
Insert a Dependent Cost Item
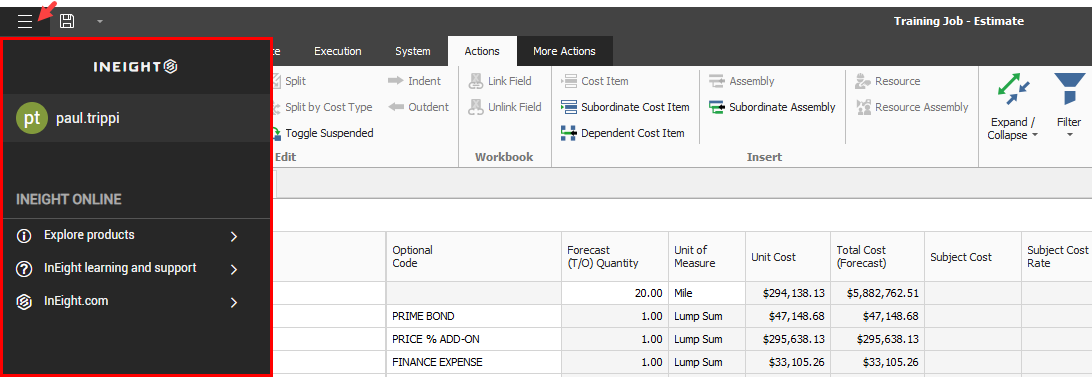tap(623, 133)
